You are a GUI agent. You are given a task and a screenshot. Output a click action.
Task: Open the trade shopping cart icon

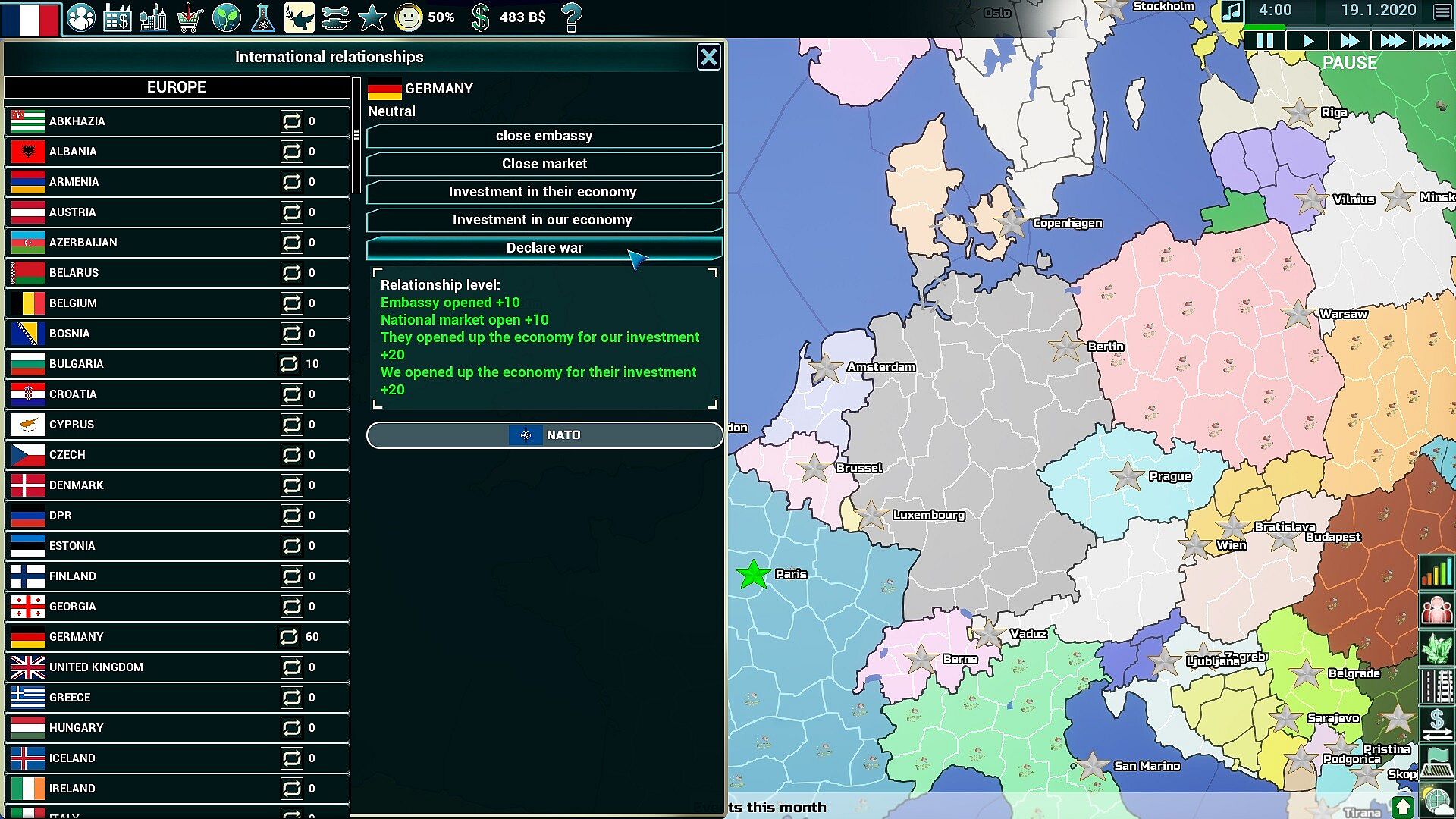pyautogui.click(x=190, y=17)
